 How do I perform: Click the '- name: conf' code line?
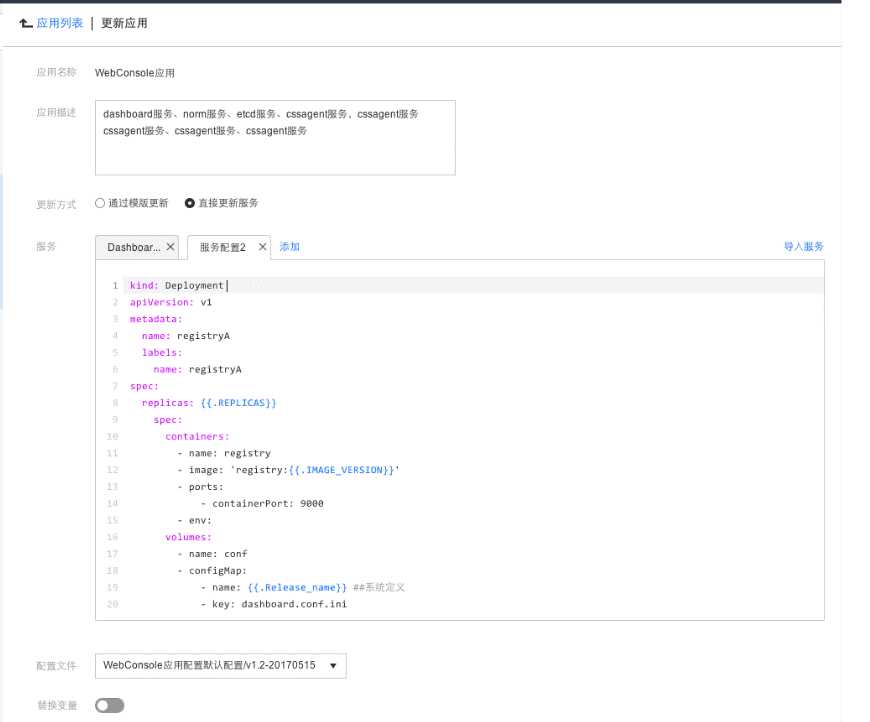(212, 554)
